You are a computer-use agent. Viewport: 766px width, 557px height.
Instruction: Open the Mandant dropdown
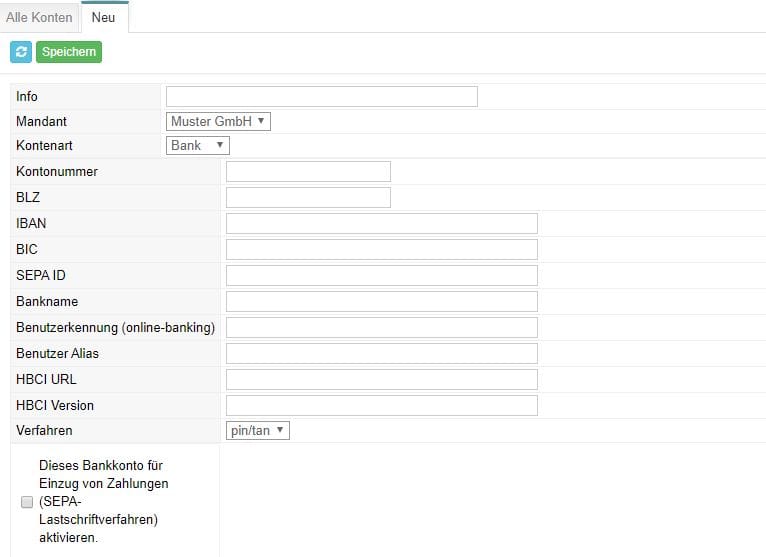(x=218, y=121)
